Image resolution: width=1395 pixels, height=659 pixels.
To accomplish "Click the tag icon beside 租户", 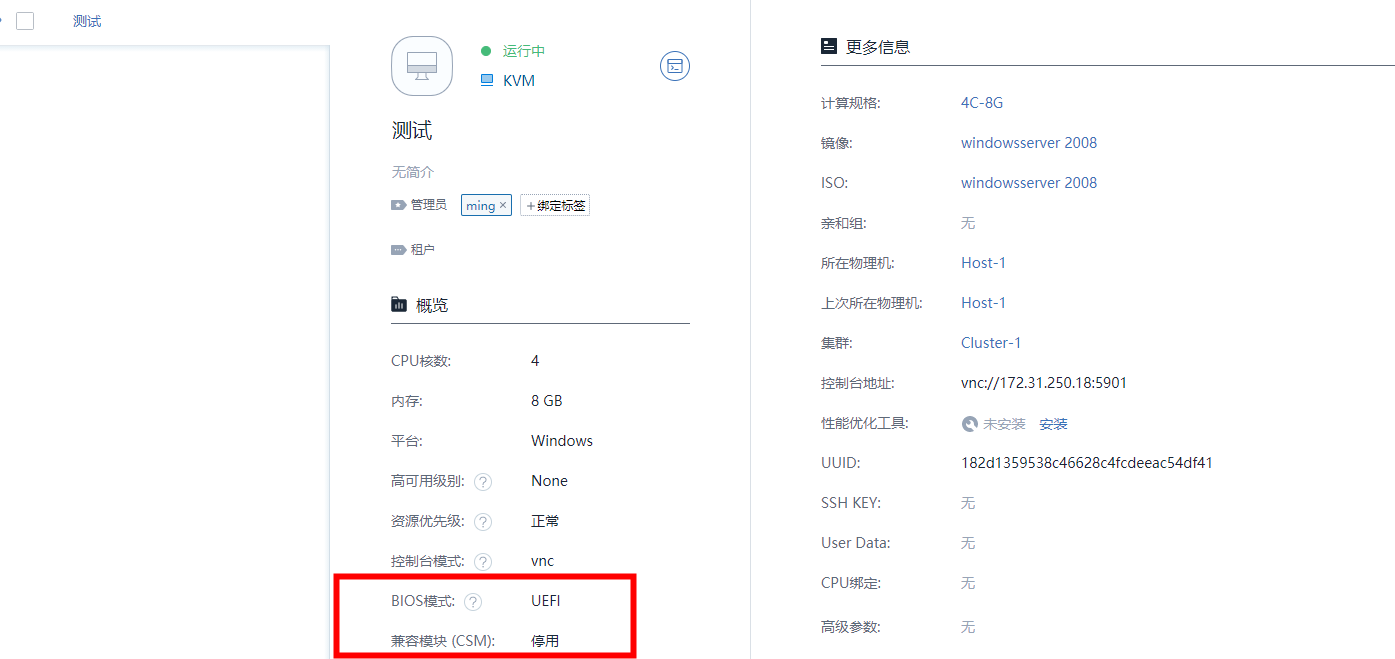I will pyautogui.click(x=398, y=250).
